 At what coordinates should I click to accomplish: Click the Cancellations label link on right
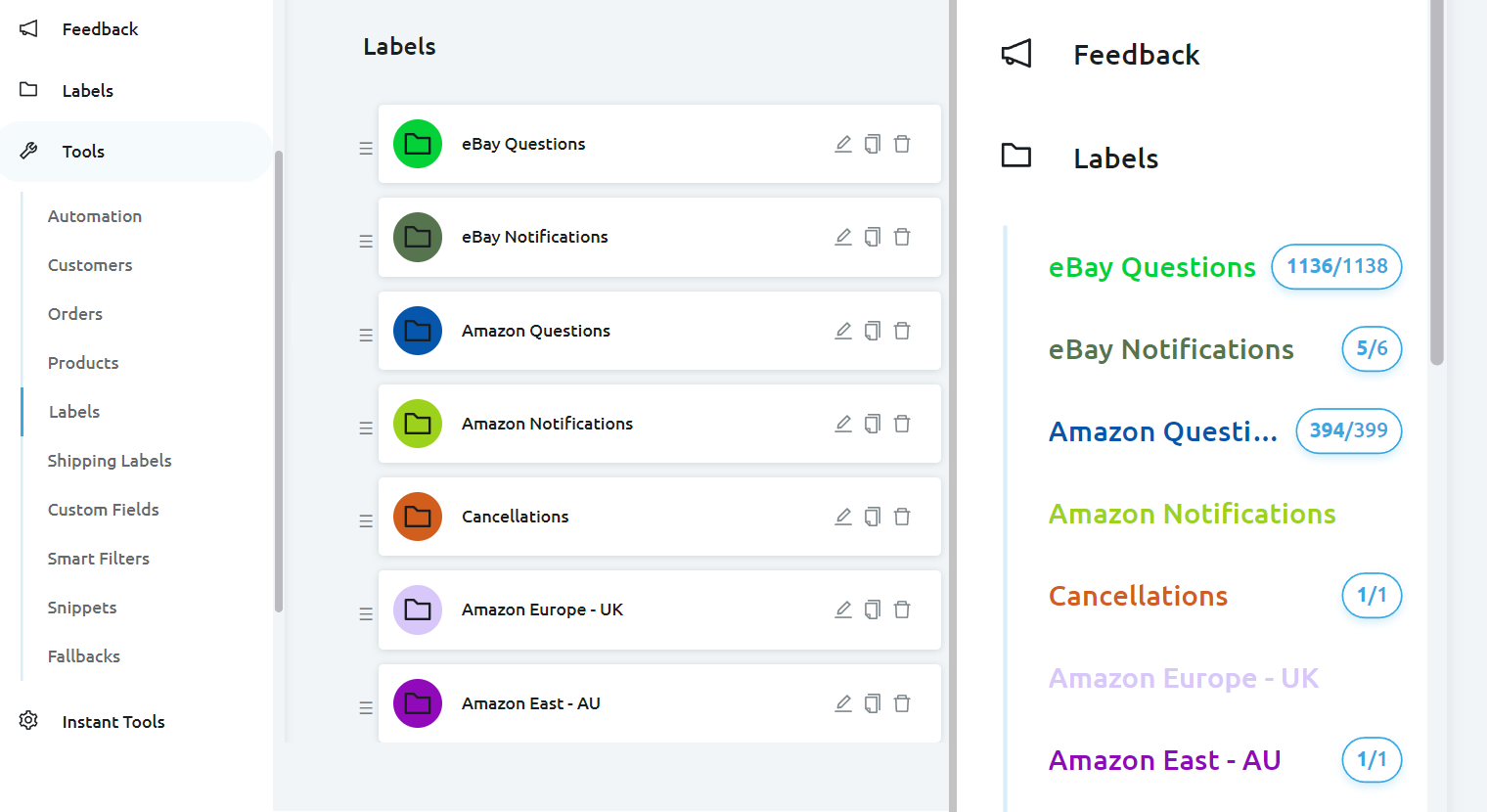(1138, 596)
